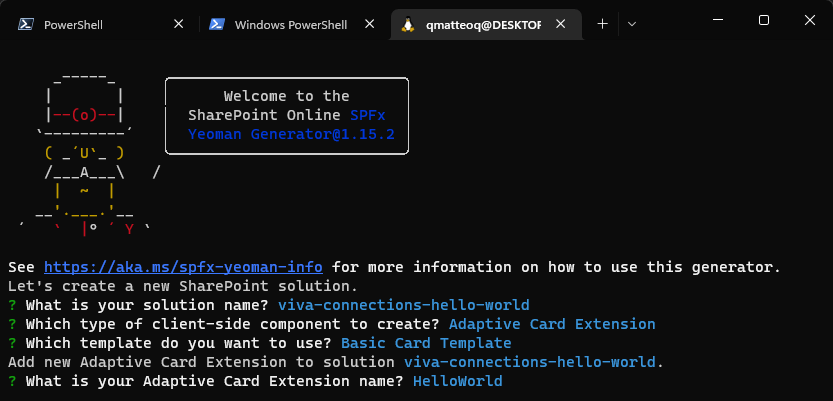Image resolution: width=833 pixels, height=401 pixels.
Task: Close the PowerShell tab
Action: pos(178,25)
